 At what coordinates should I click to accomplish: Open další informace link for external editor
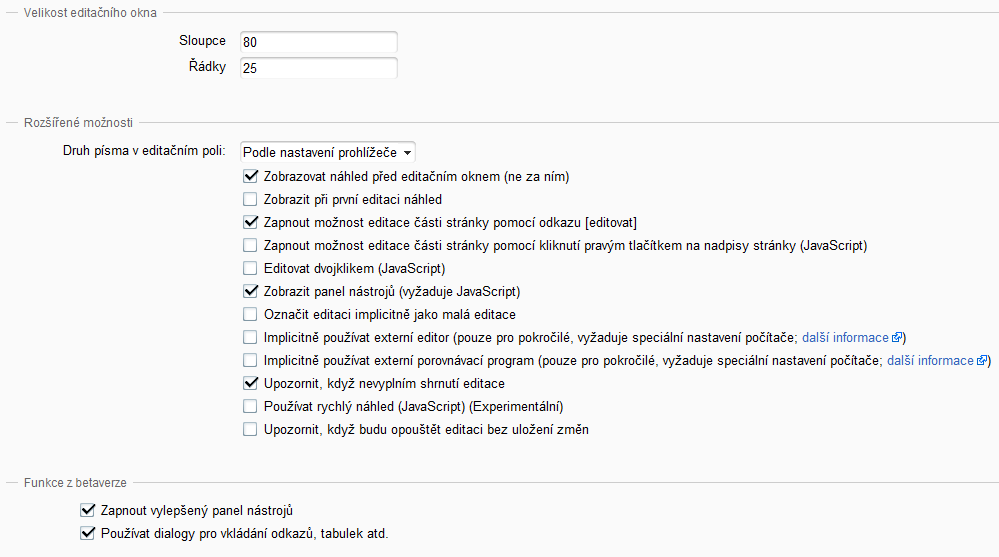pos(846,337)
